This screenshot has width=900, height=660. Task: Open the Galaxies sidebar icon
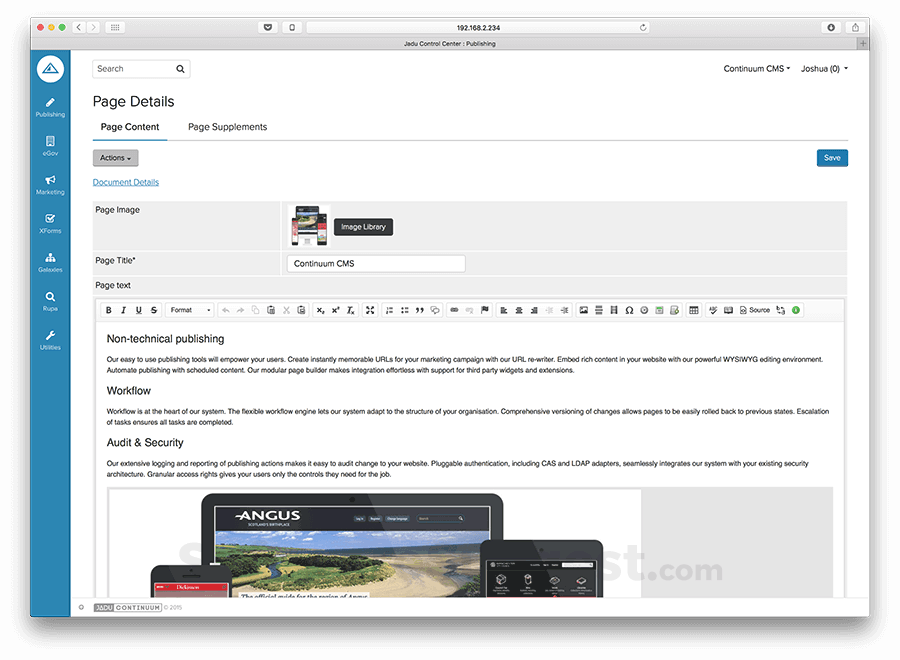[49, 260]
